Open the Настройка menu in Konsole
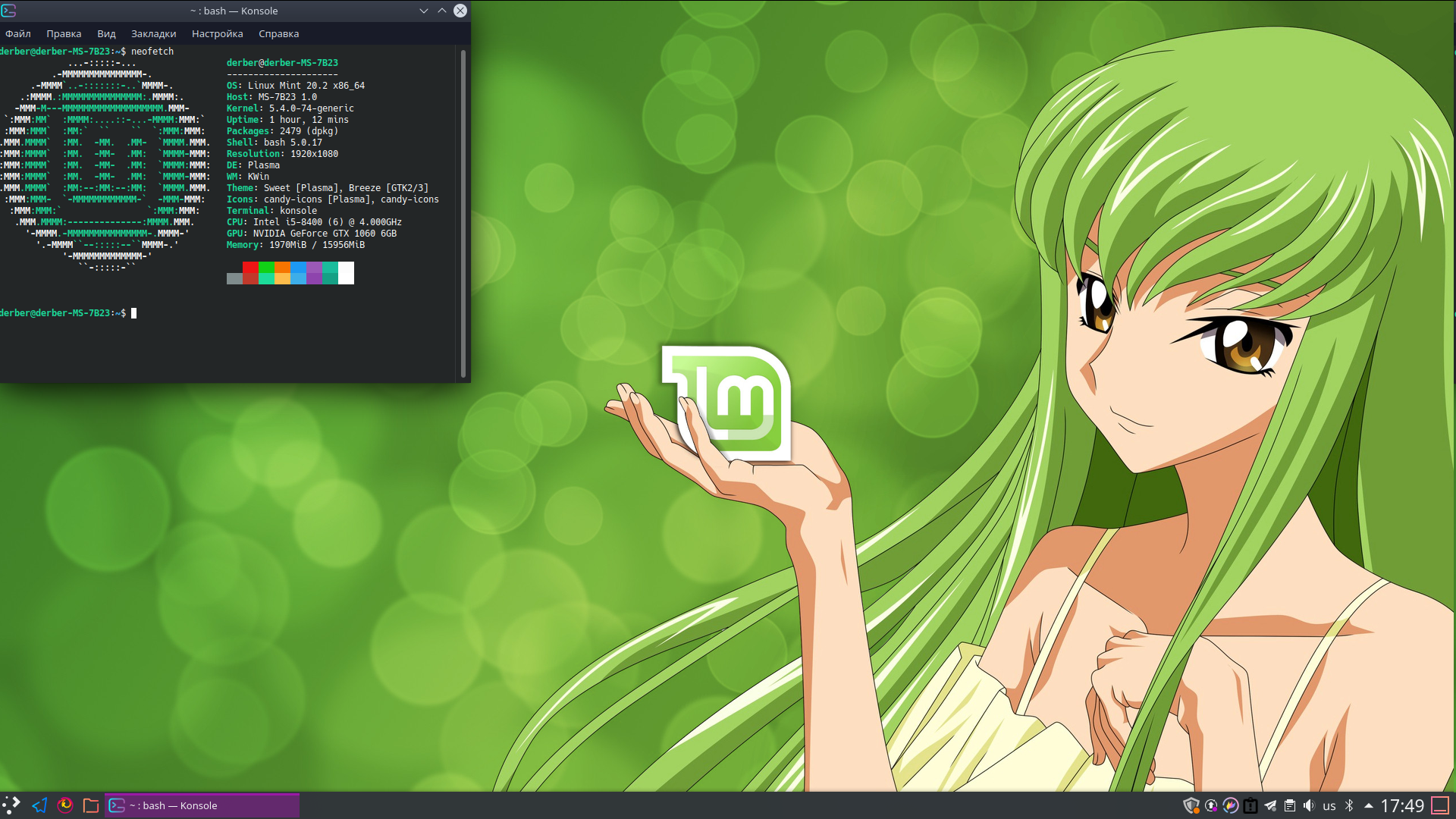Image resolution: width=1456 pixels, height=819 pixels. point(218,33)
